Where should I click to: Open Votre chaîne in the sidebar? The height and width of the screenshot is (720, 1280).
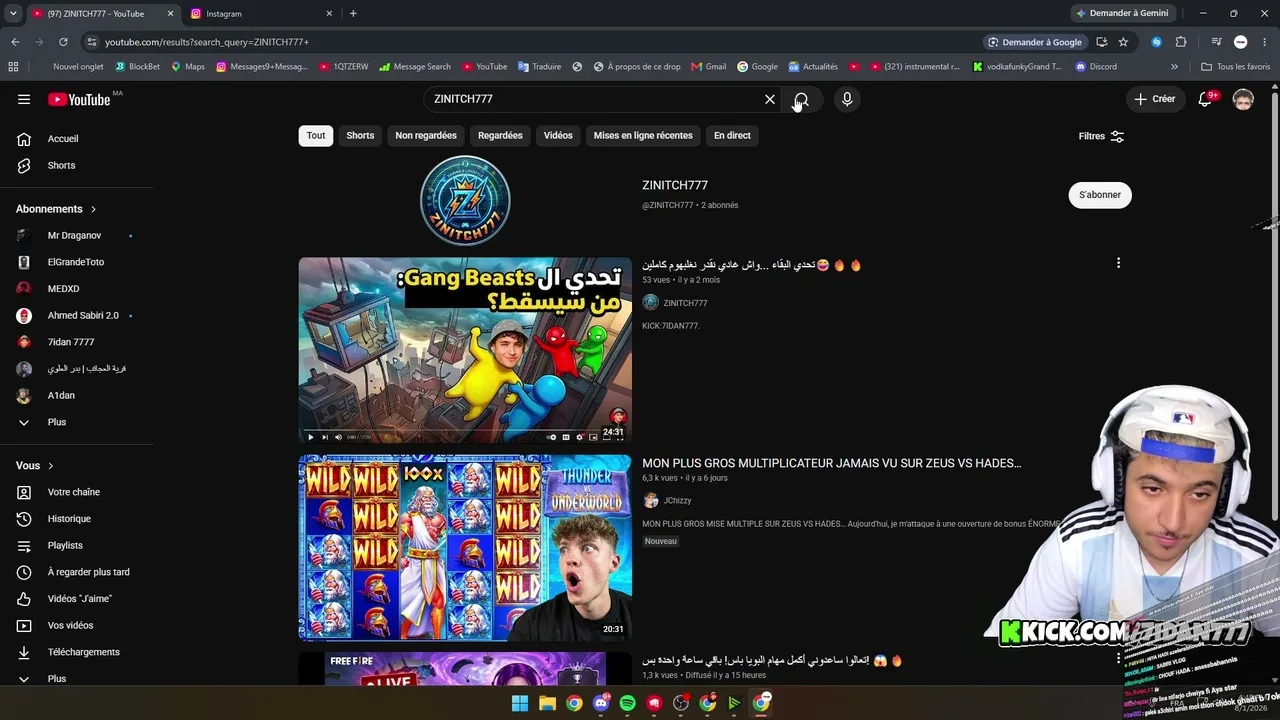click(76, 492)
